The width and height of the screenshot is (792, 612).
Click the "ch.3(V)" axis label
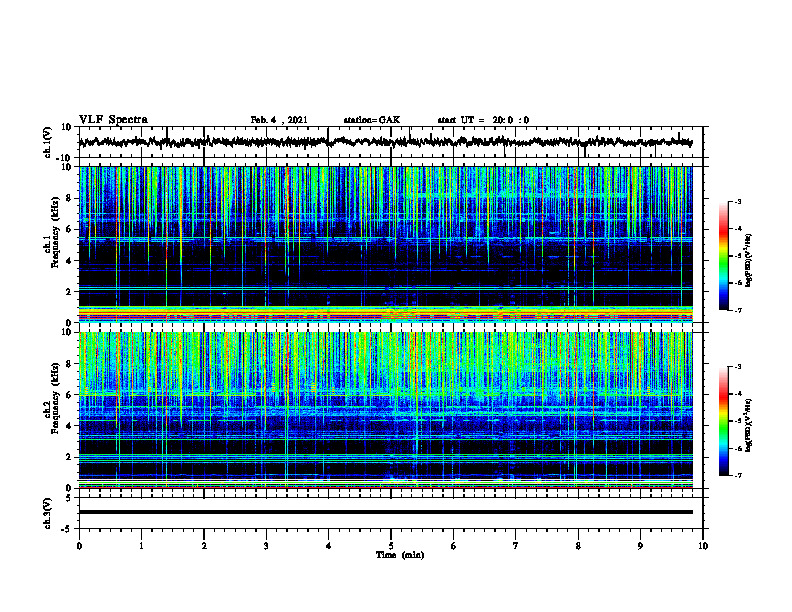pos(48,513)
